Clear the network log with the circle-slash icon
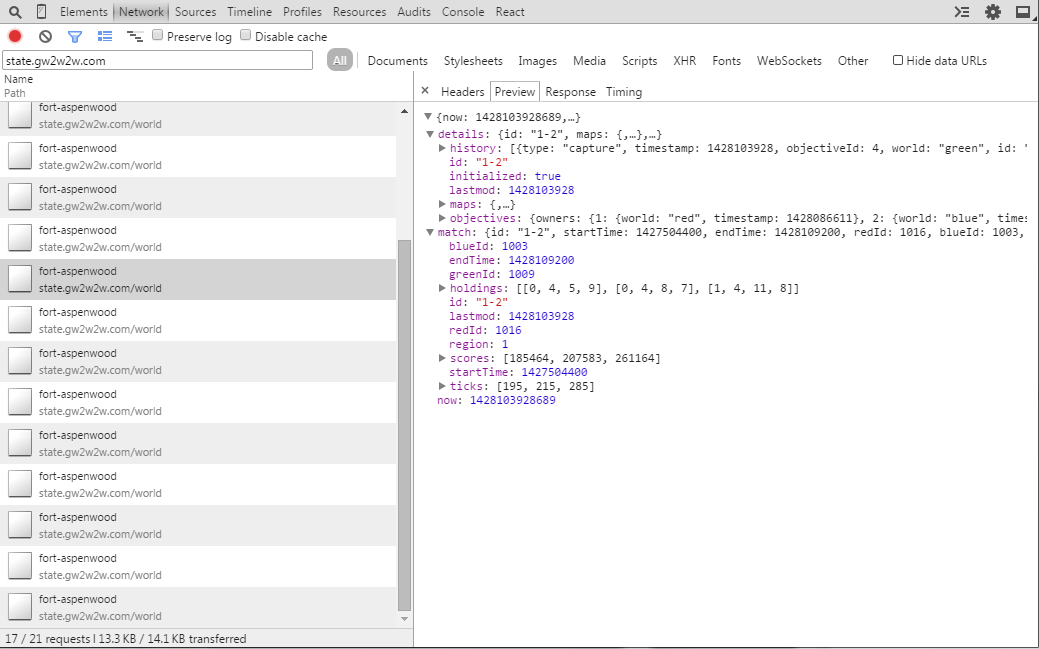The height and width of the screenshot is (649, 1039). click(x=45, y=36)
